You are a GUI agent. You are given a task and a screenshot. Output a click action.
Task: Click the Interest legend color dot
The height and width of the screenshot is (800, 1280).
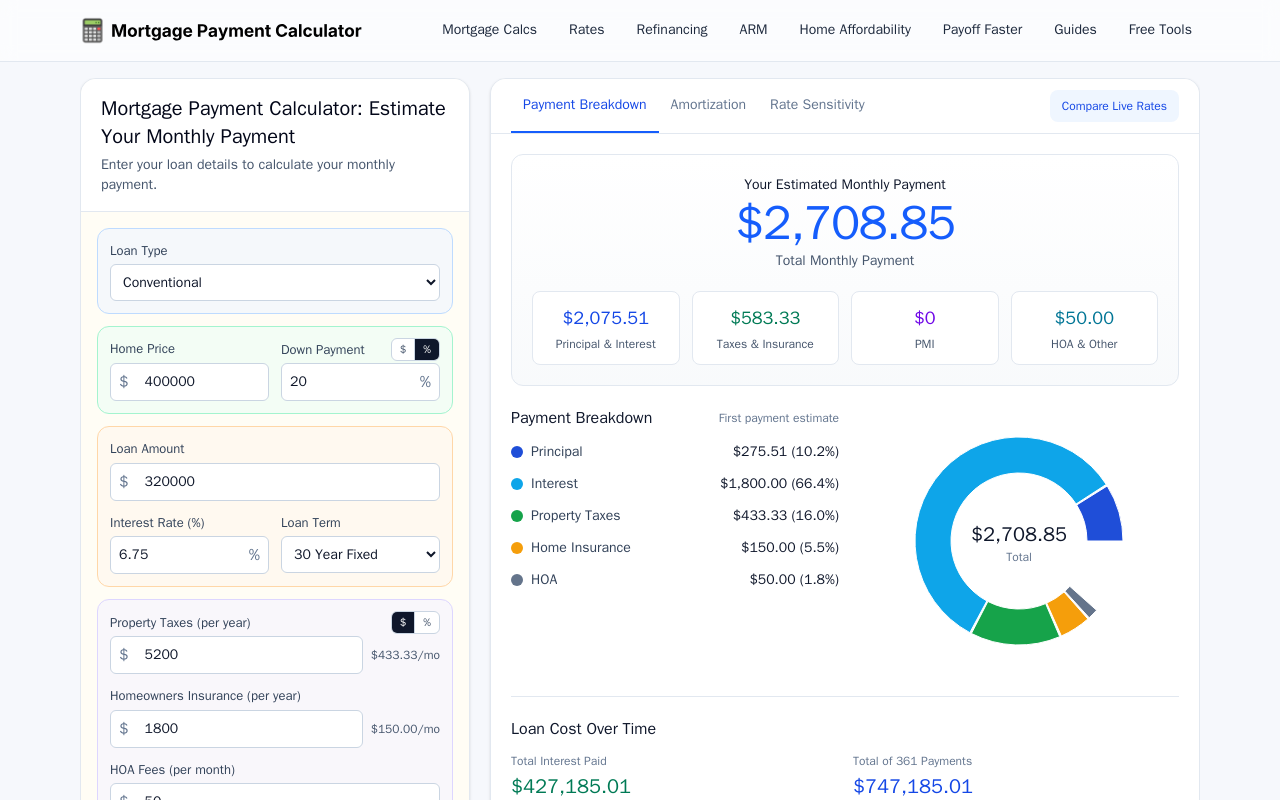coord(517,484)
